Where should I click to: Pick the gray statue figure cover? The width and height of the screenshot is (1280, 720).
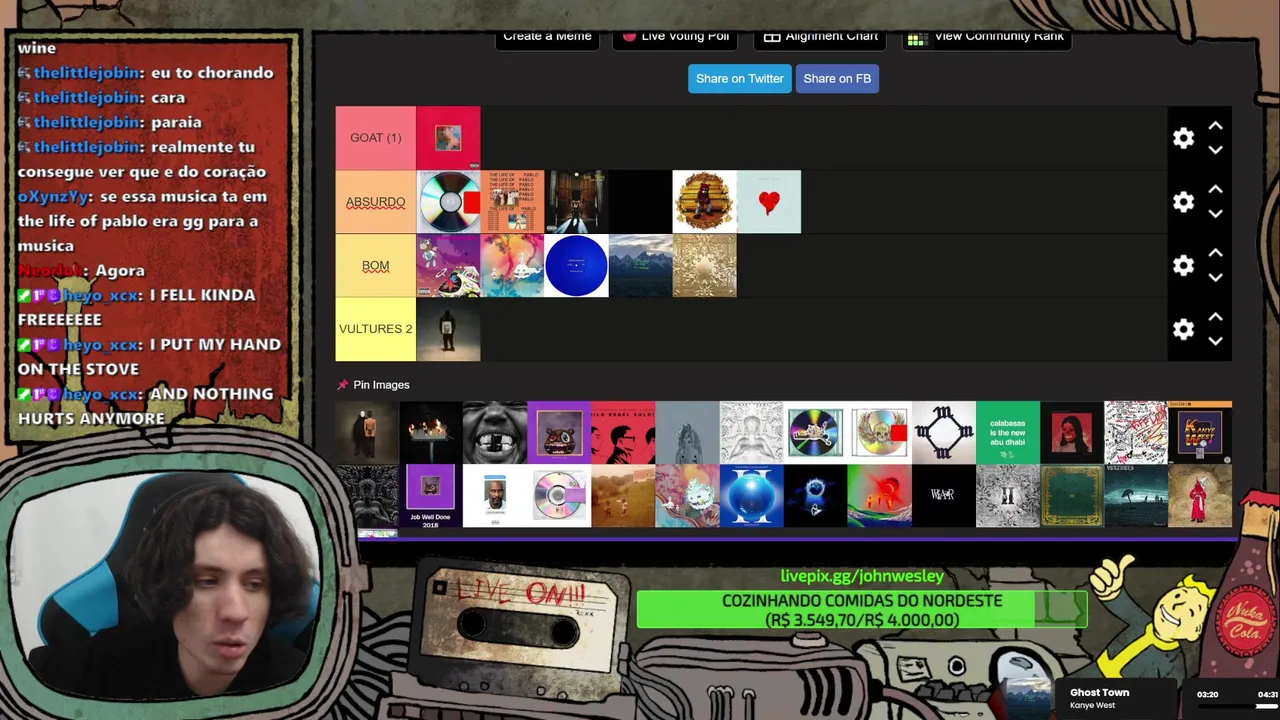(x=687, y=433)
